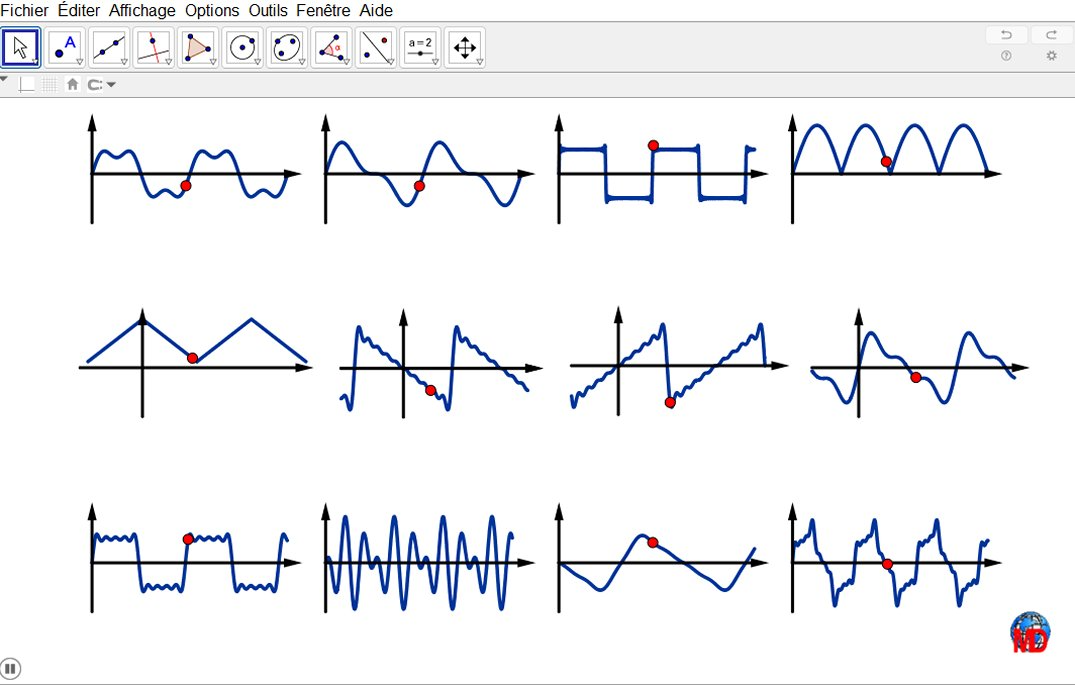Choose the Line through two points tool

(x=109, y=46)
